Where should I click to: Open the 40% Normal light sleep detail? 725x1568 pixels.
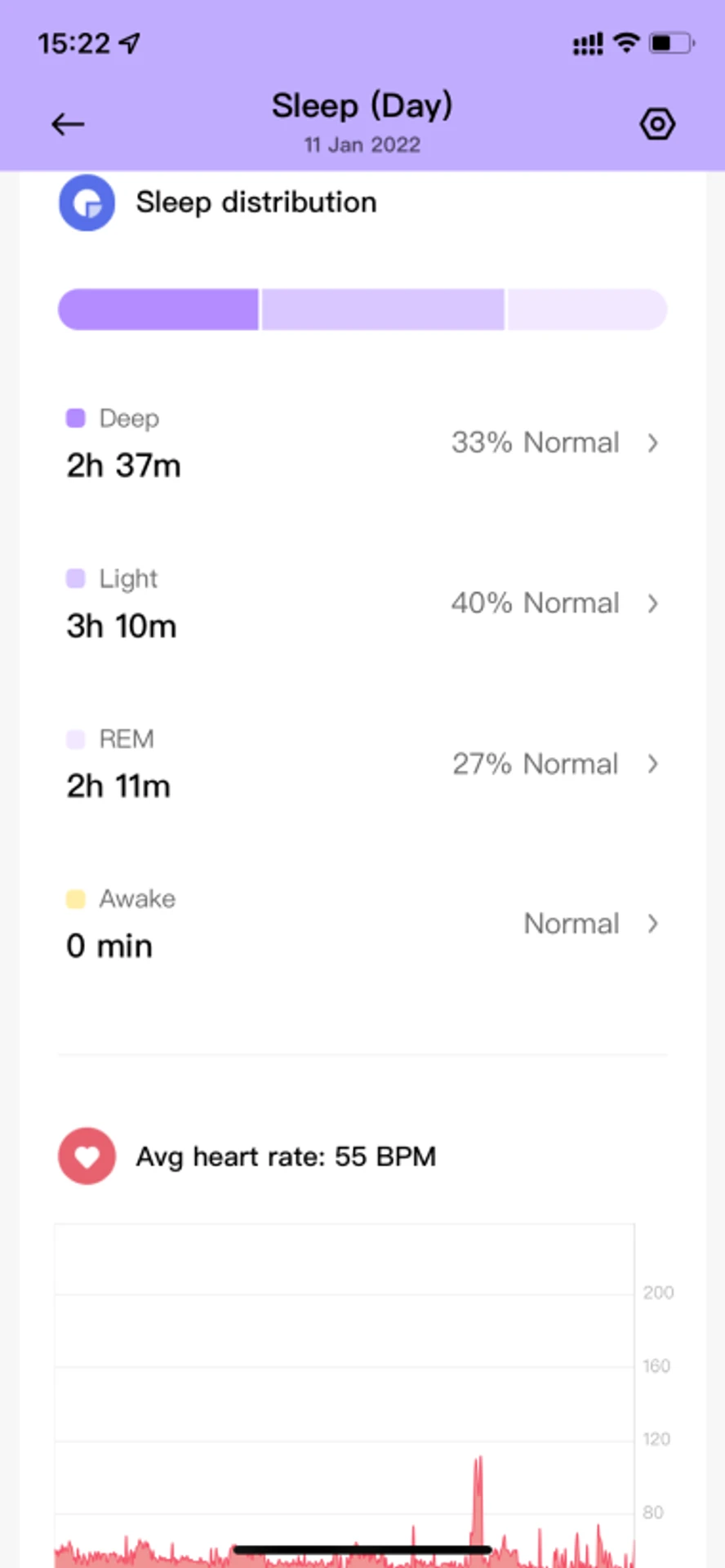coord(536,604)
